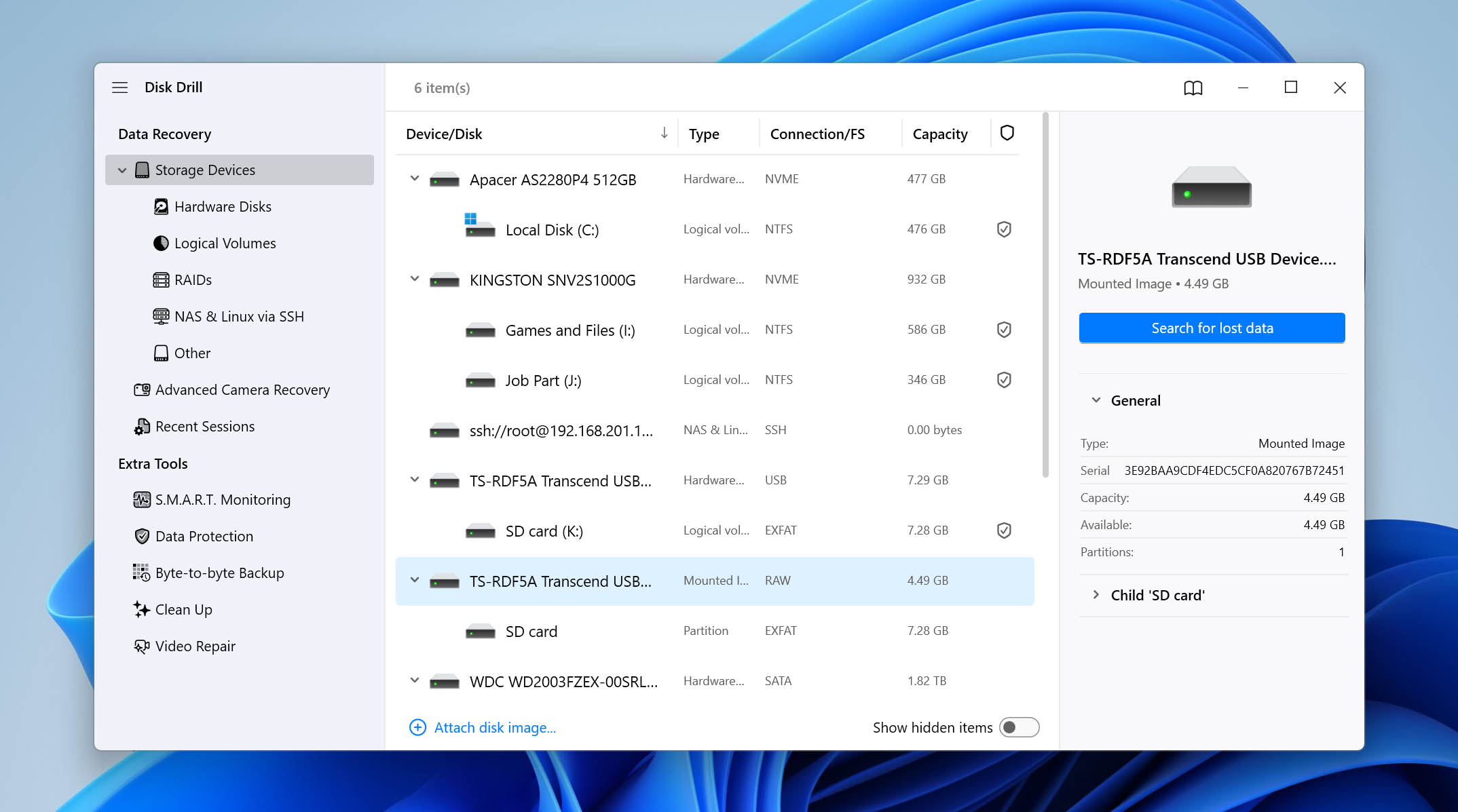Toggle the Show hidden items switch

coord(1019,727)
